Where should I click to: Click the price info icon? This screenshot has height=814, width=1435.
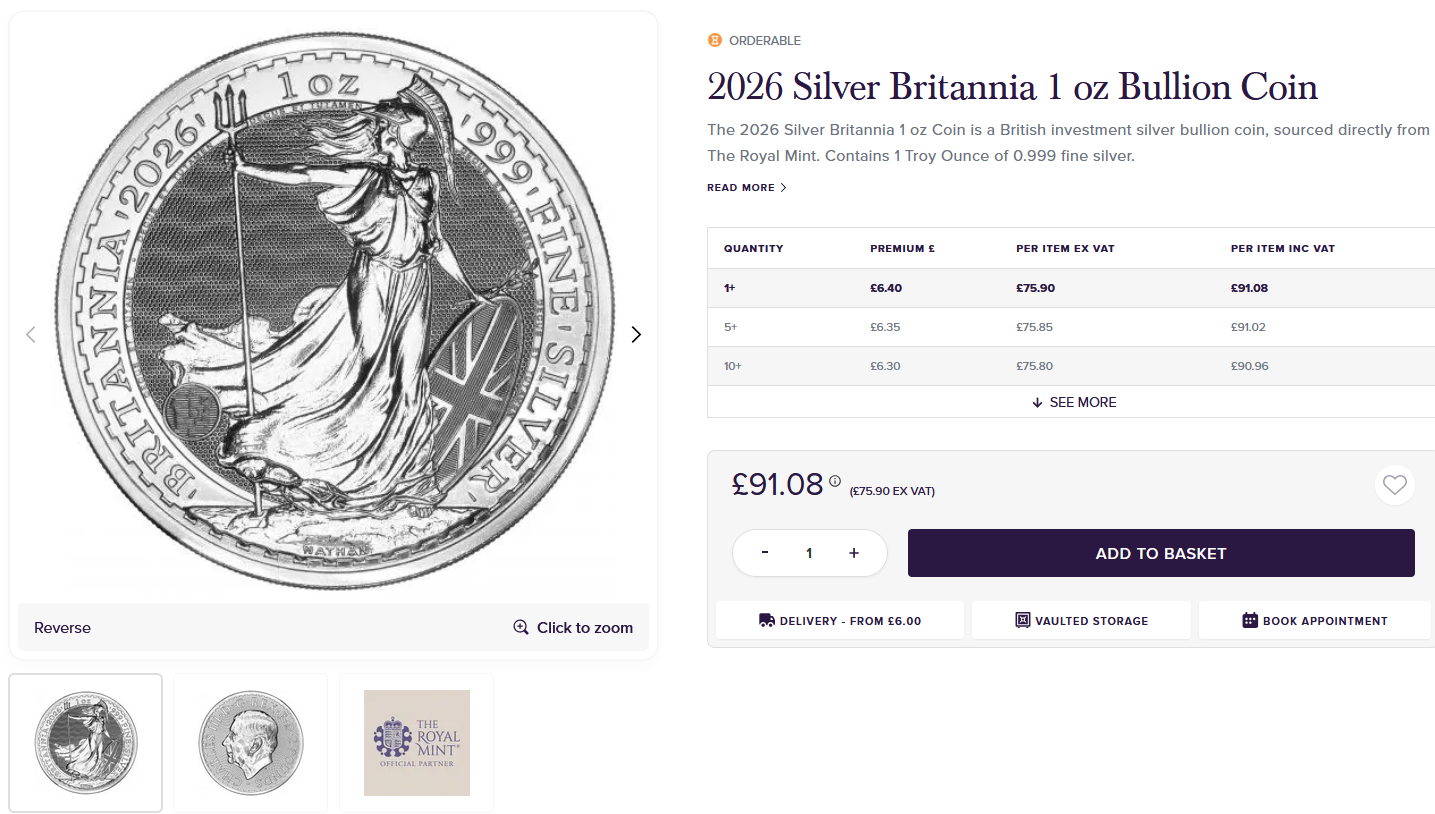835,481
